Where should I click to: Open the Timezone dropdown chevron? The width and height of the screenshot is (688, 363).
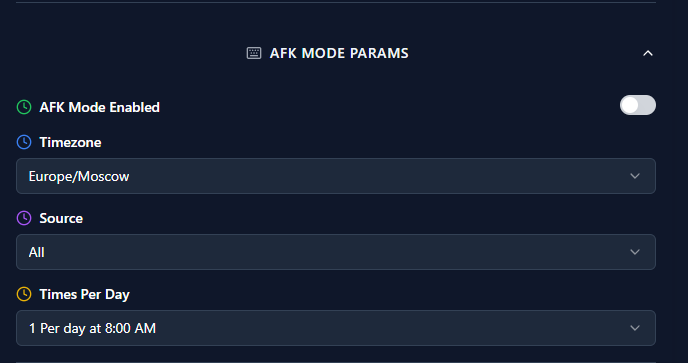point(634,176)
